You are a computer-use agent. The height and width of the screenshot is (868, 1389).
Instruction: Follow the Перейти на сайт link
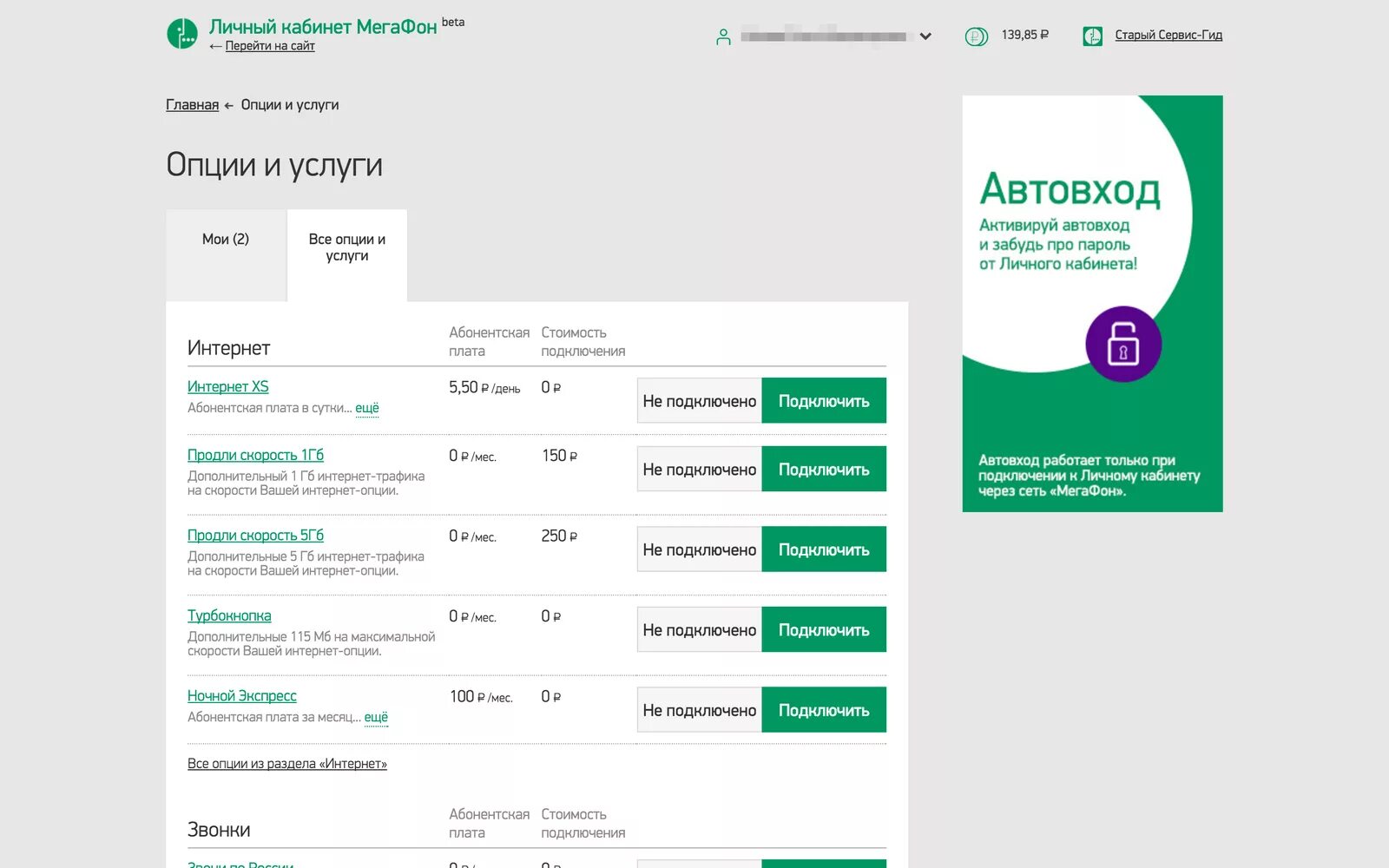270,46
